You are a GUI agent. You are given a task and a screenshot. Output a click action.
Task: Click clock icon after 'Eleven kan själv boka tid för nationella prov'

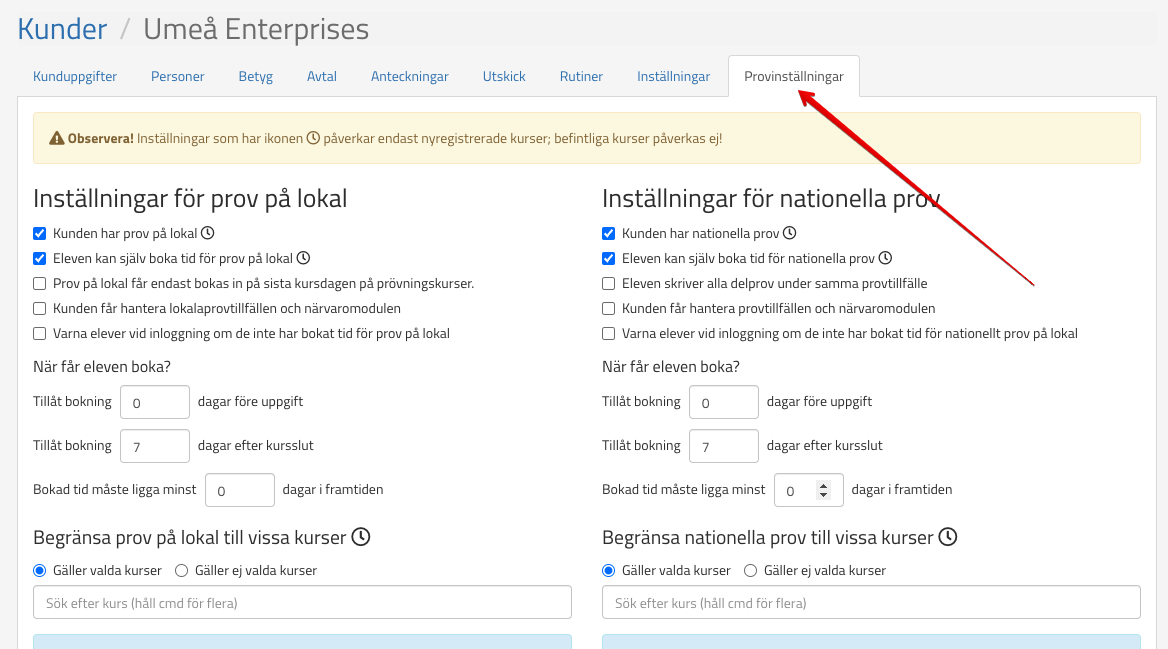point(885,258)
